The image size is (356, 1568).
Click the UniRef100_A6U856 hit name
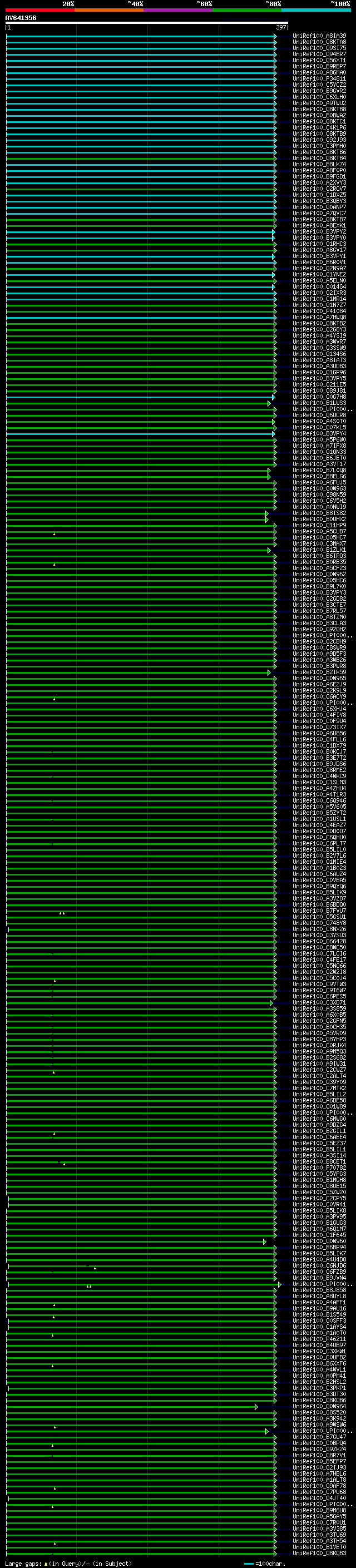point(319,733)
